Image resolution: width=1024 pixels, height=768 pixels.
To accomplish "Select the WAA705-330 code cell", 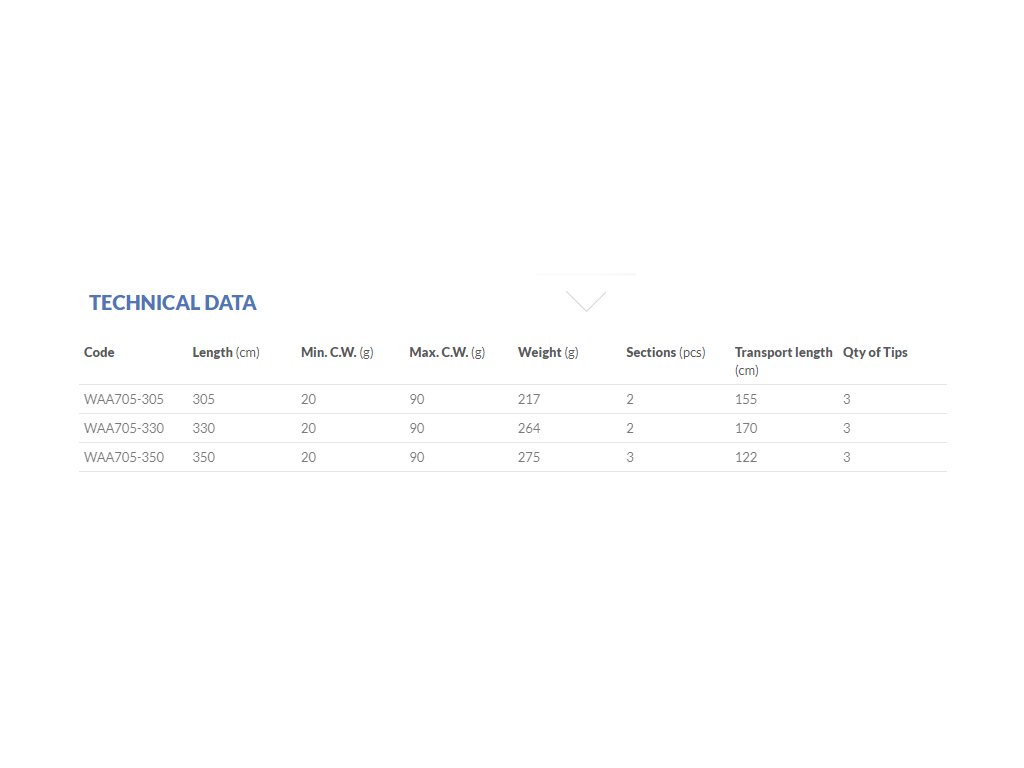I will point(124,428).
